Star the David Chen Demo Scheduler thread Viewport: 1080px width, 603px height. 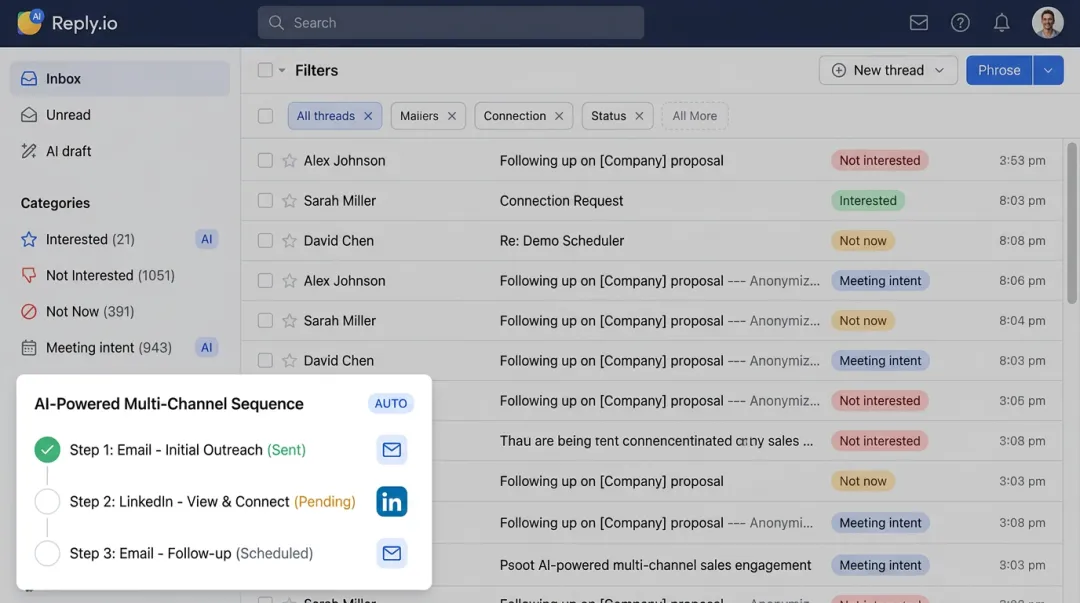(x=289, y=241)
